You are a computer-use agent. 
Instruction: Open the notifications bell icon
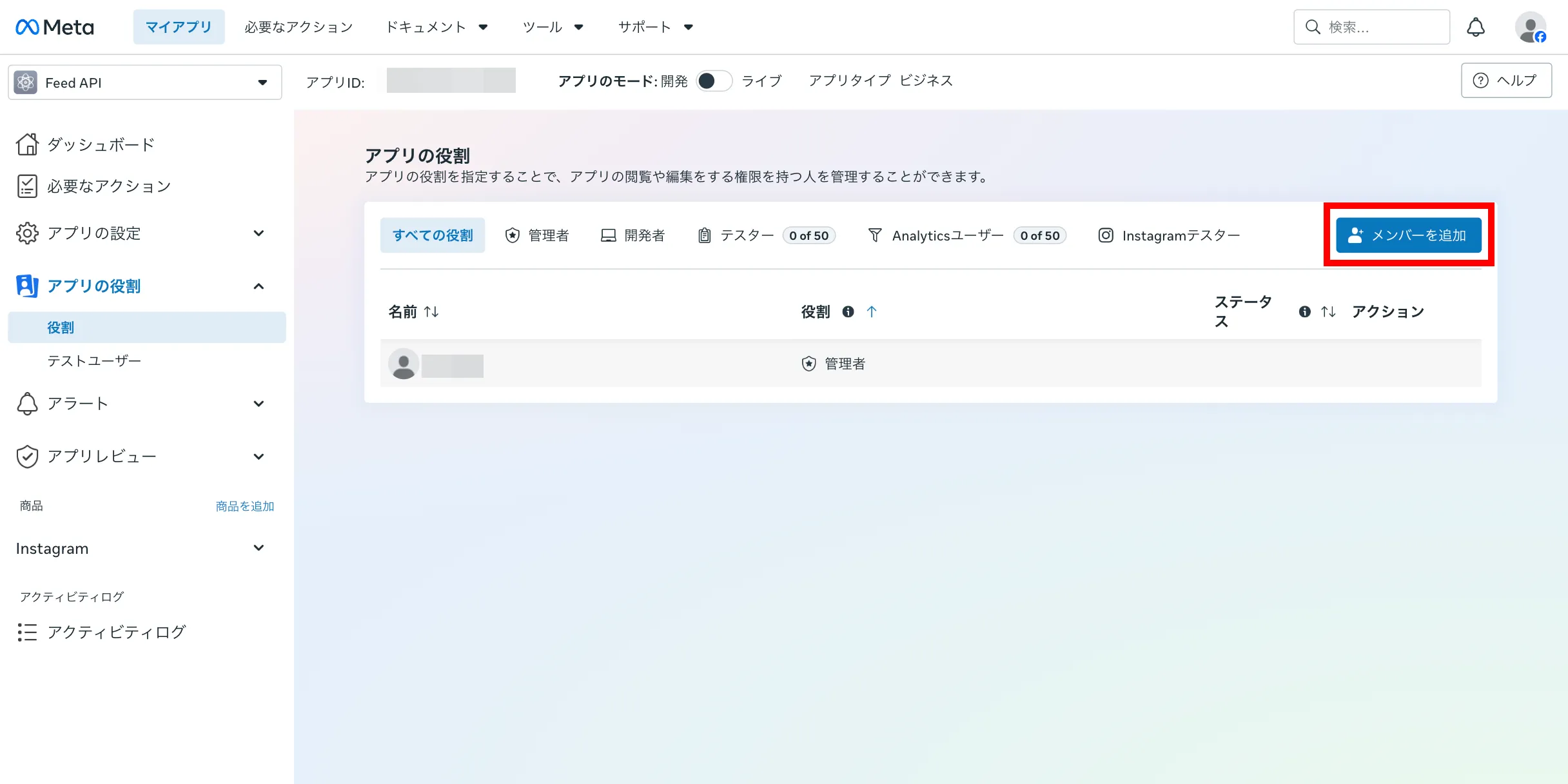point(1476,27)
